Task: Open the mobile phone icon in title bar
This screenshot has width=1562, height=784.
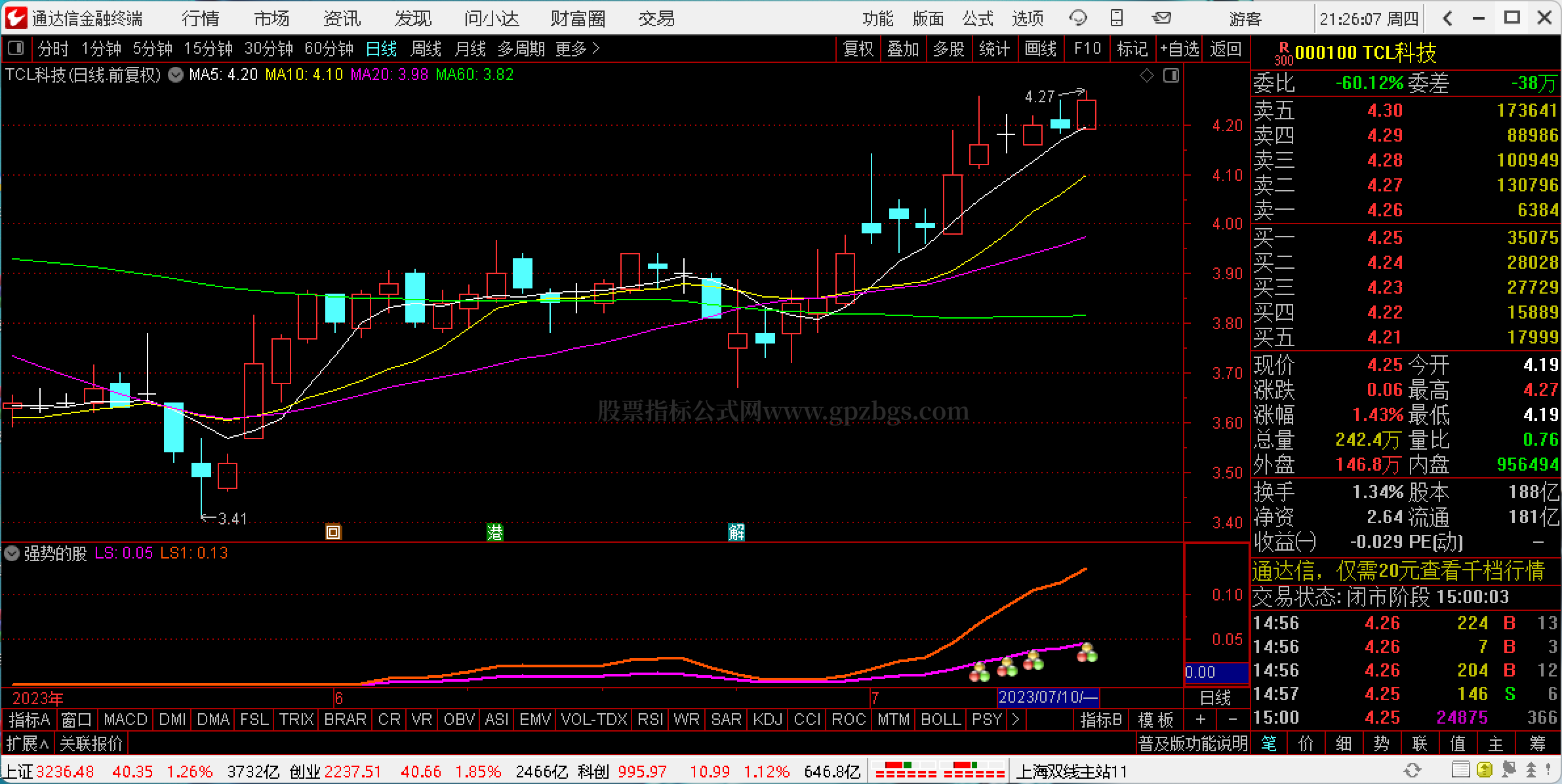Action: 1117,18
